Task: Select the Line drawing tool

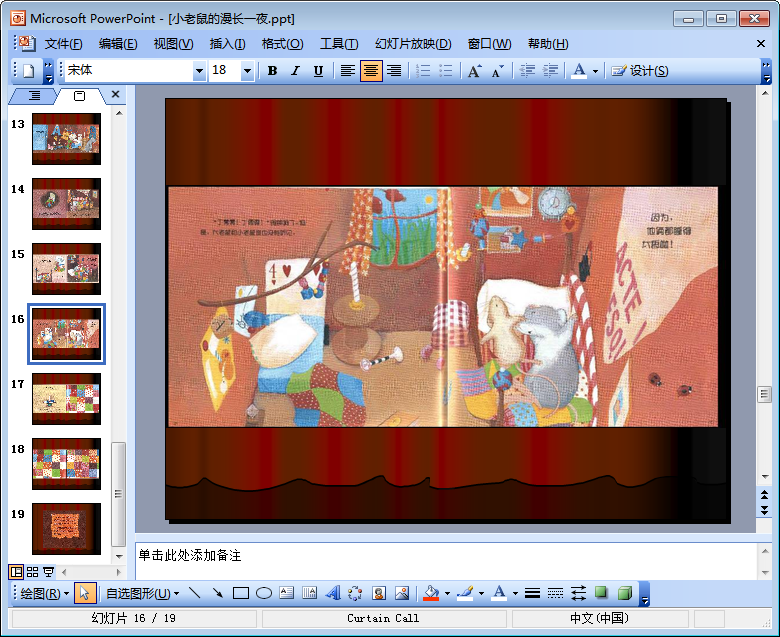Action: point(195,593)
